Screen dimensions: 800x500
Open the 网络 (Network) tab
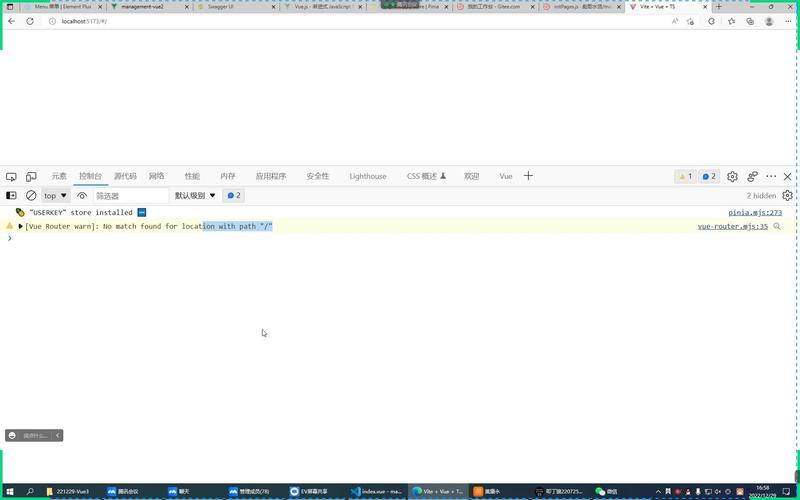pos(156,176)
